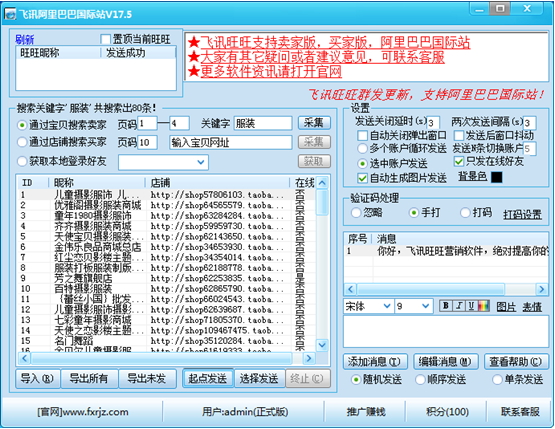Click the 输入宝贝网址 input field
555x429 pixels.
[231, 142]
